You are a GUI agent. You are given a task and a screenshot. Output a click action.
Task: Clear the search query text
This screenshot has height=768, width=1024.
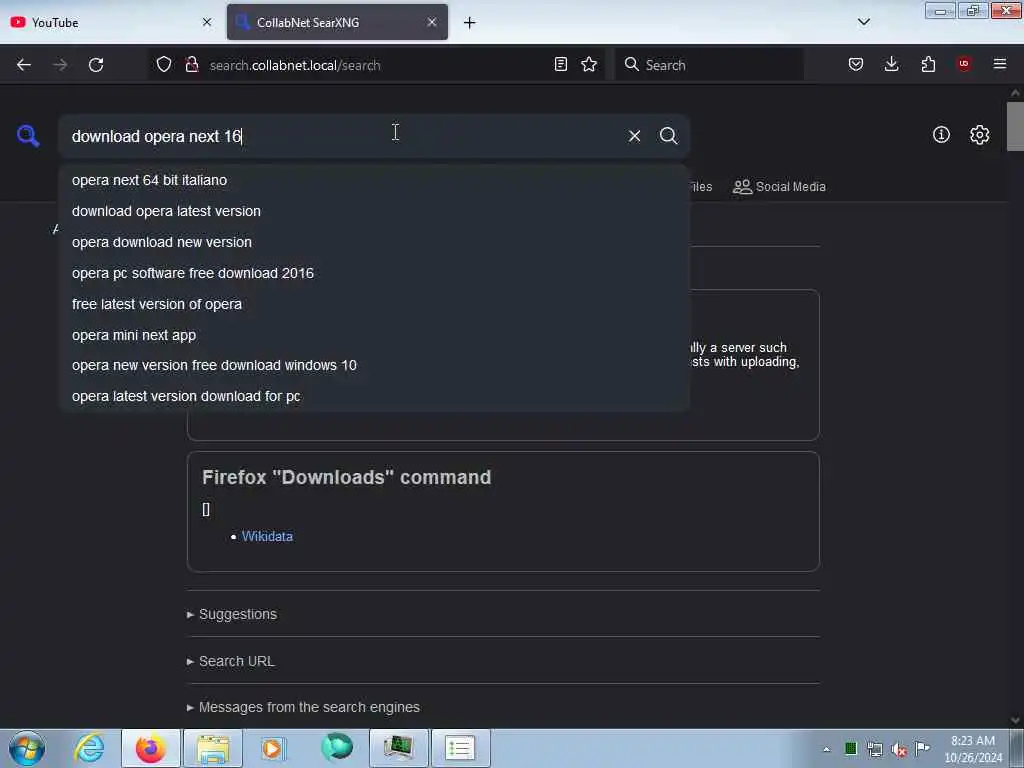pyautogui.click(x=634, y=136)
